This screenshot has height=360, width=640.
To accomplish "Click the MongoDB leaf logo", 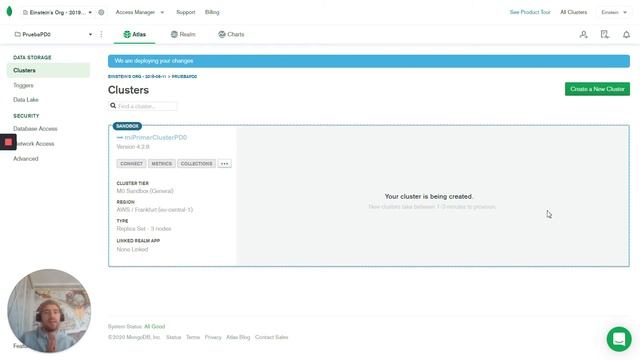I will coord(9,11).
